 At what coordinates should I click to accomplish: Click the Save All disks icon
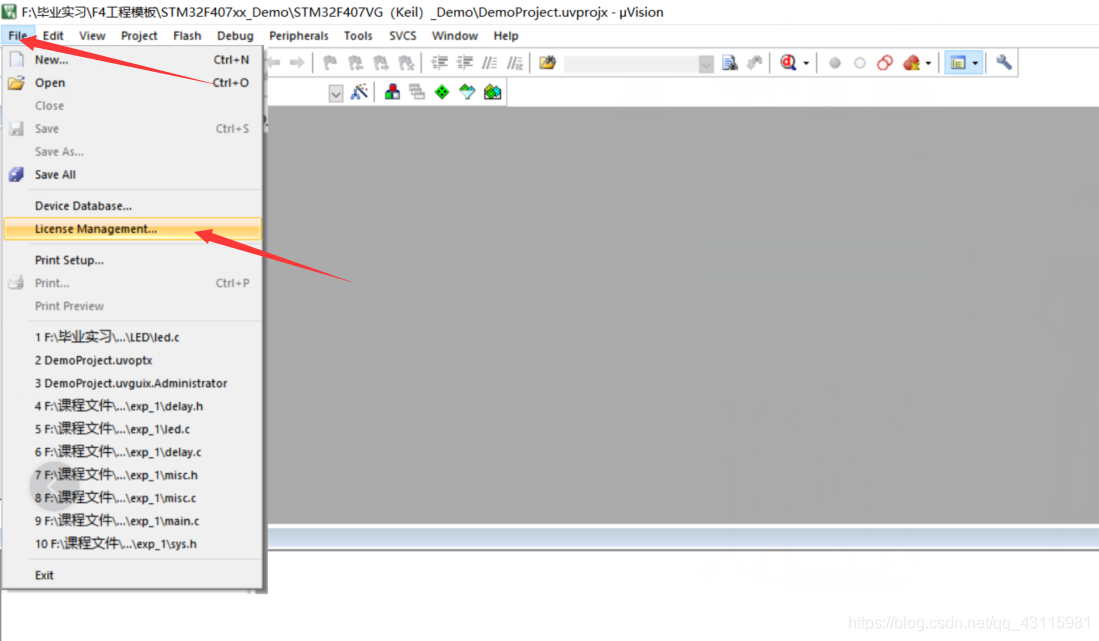click(x=16, y=174)
